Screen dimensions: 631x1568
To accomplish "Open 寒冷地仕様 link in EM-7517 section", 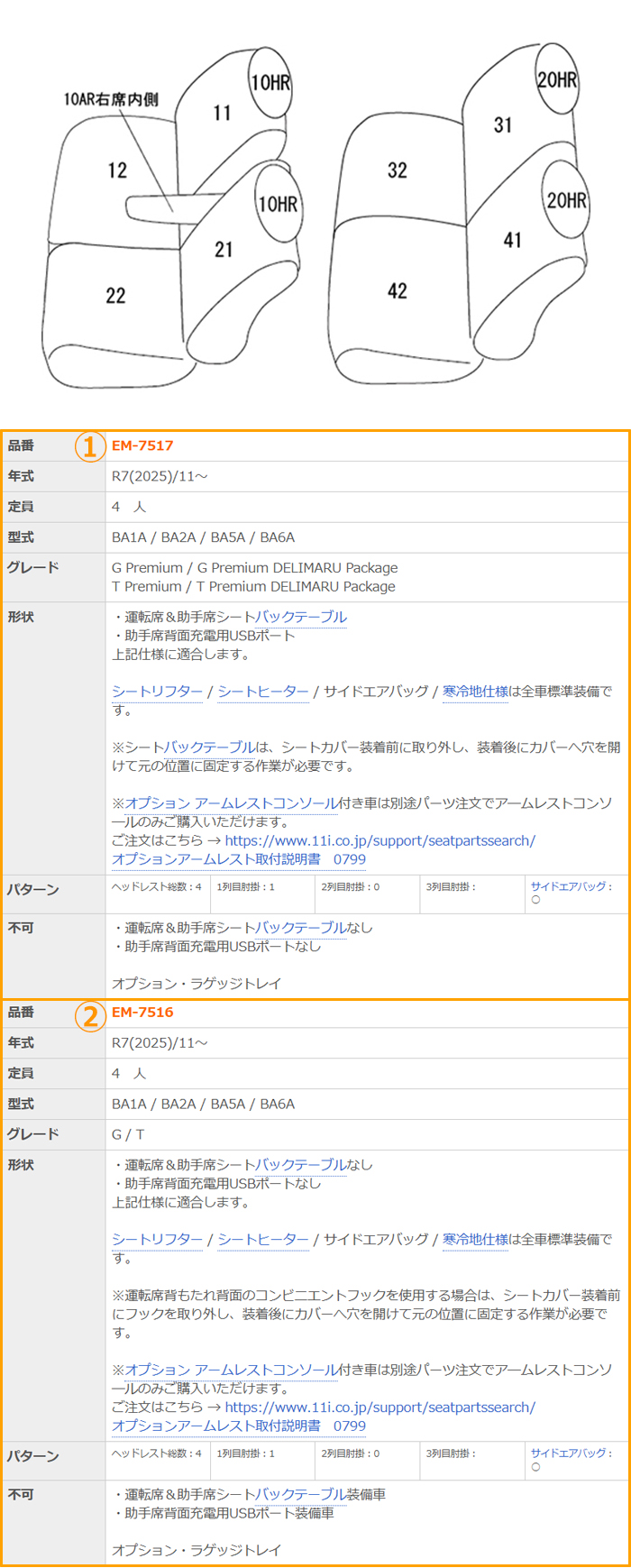I will 475,692.
